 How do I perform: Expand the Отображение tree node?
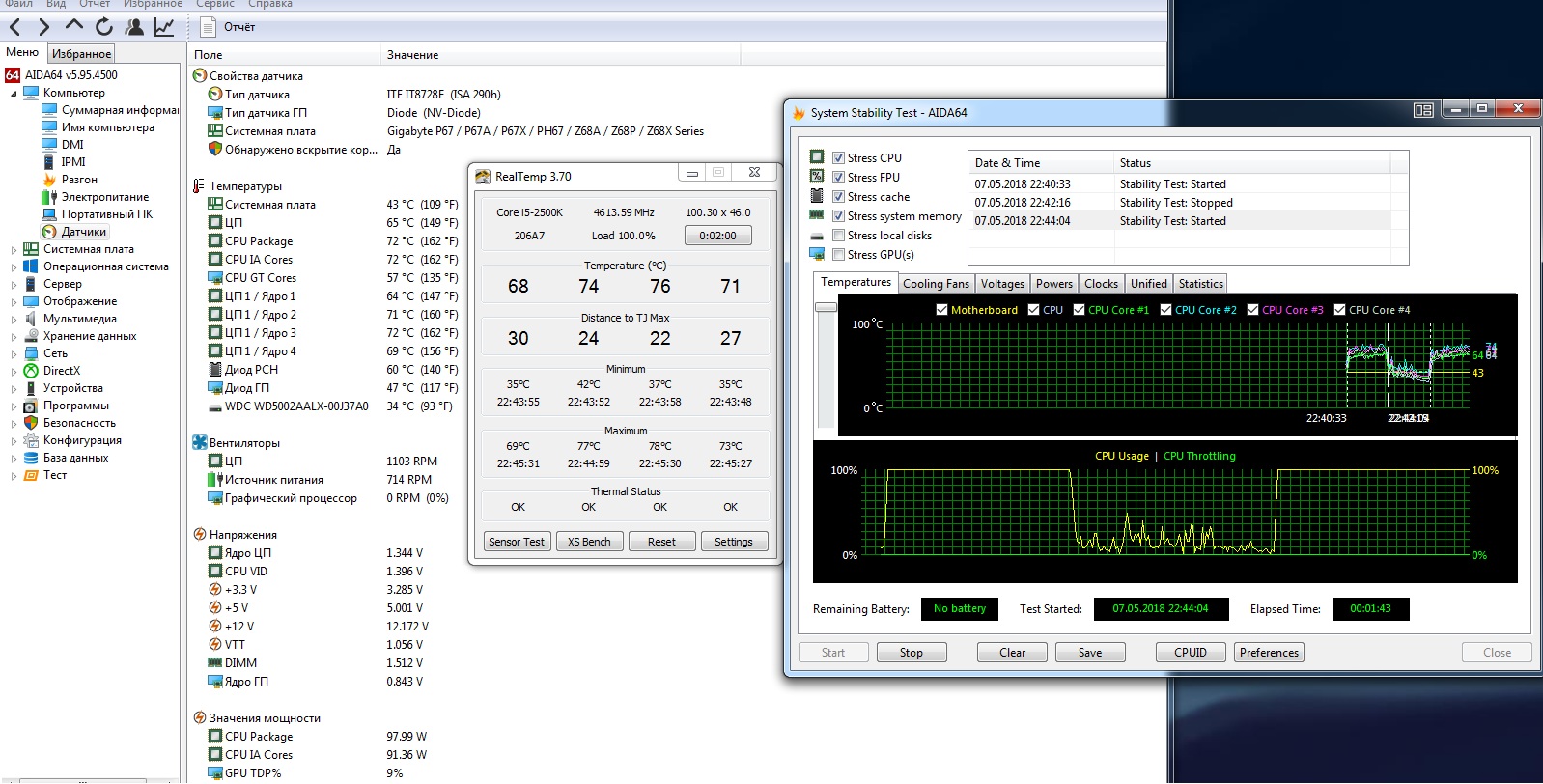(x=14, y=301)
